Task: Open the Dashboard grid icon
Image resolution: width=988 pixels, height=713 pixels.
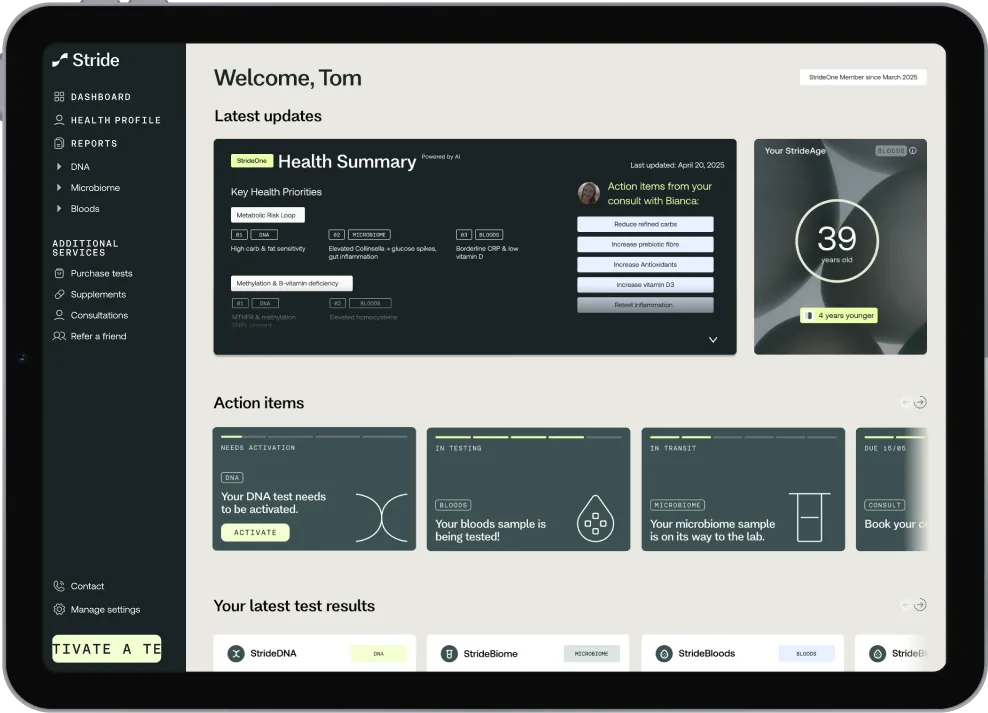Action: (x=59, y=96)
